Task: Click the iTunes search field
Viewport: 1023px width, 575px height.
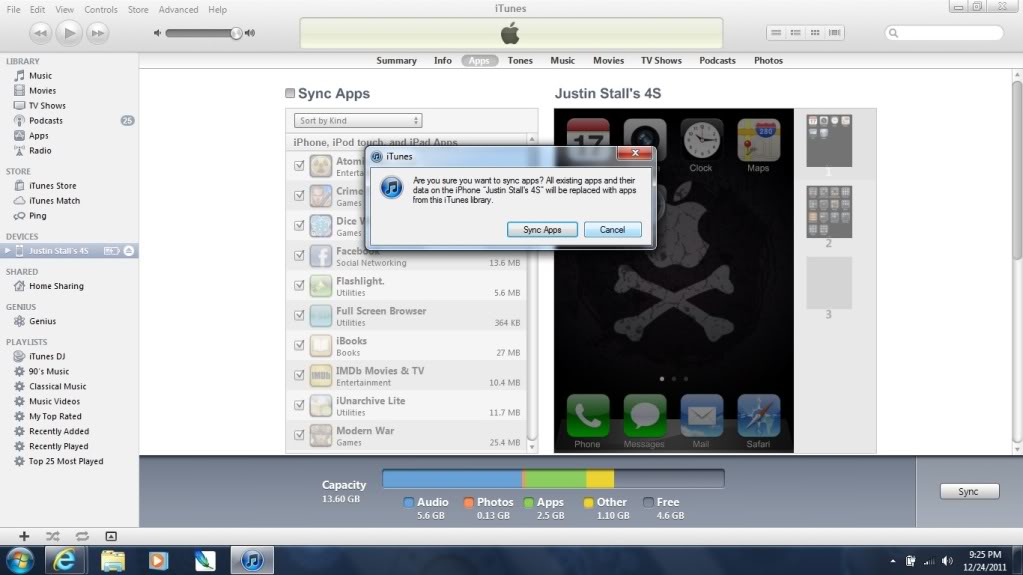Action: tap(944, 33)
